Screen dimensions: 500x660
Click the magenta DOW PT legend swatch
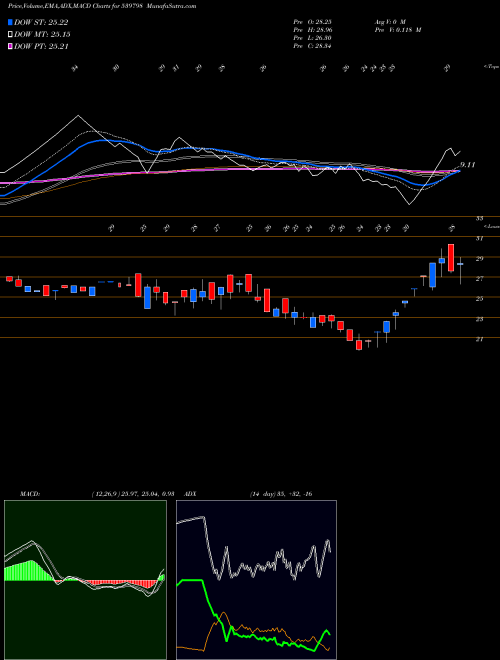(x=10, y=46)
